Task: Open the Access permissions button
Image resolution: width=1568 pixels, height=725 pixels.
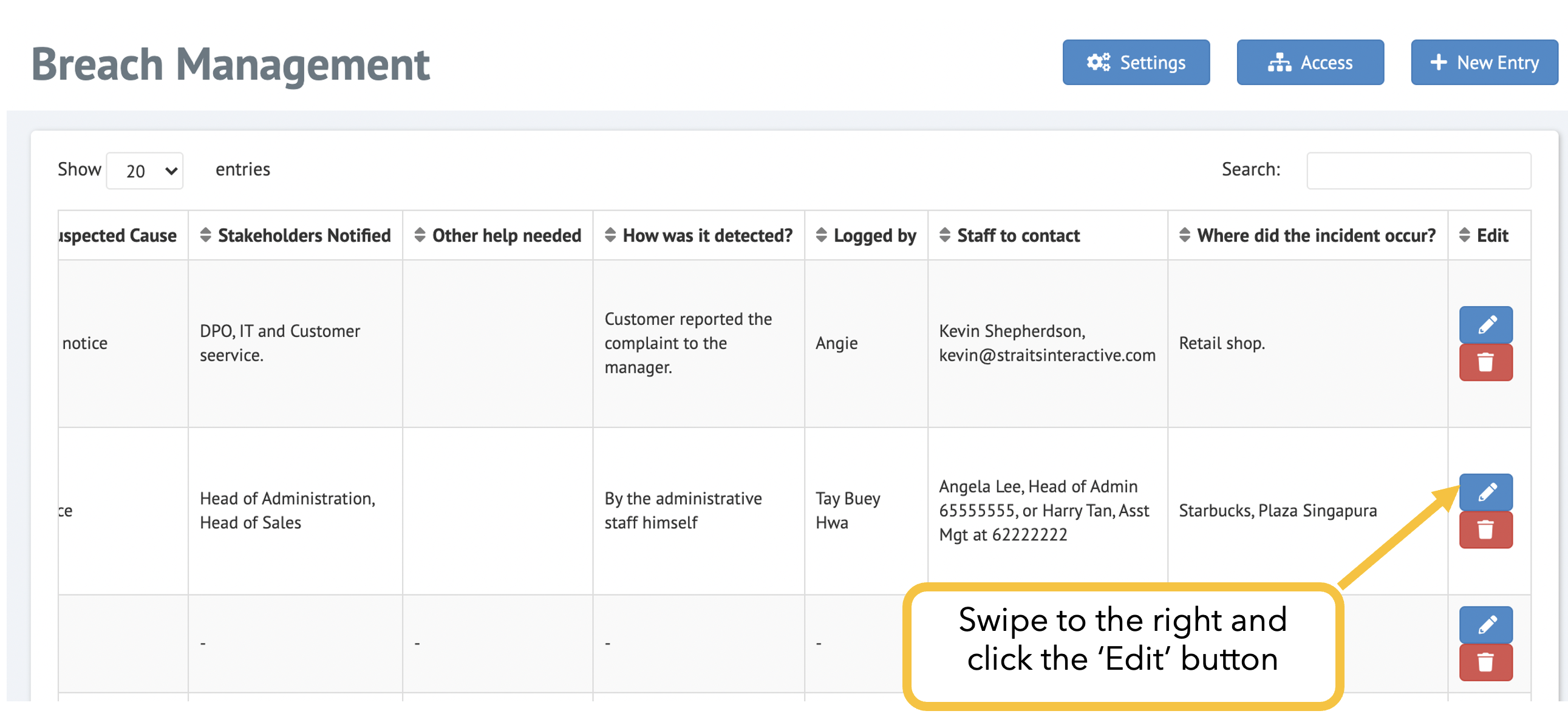Action: click(1309, 63)
